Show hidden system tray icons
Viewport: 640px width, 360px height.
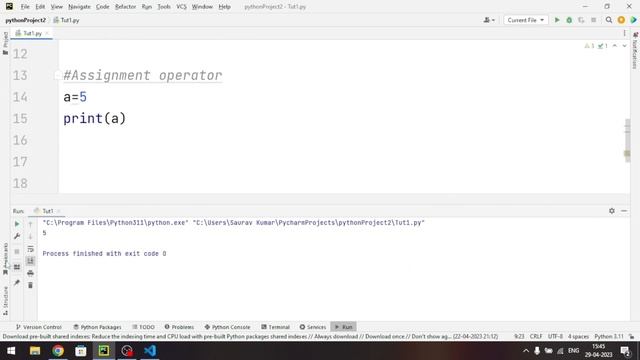point(526,351)
